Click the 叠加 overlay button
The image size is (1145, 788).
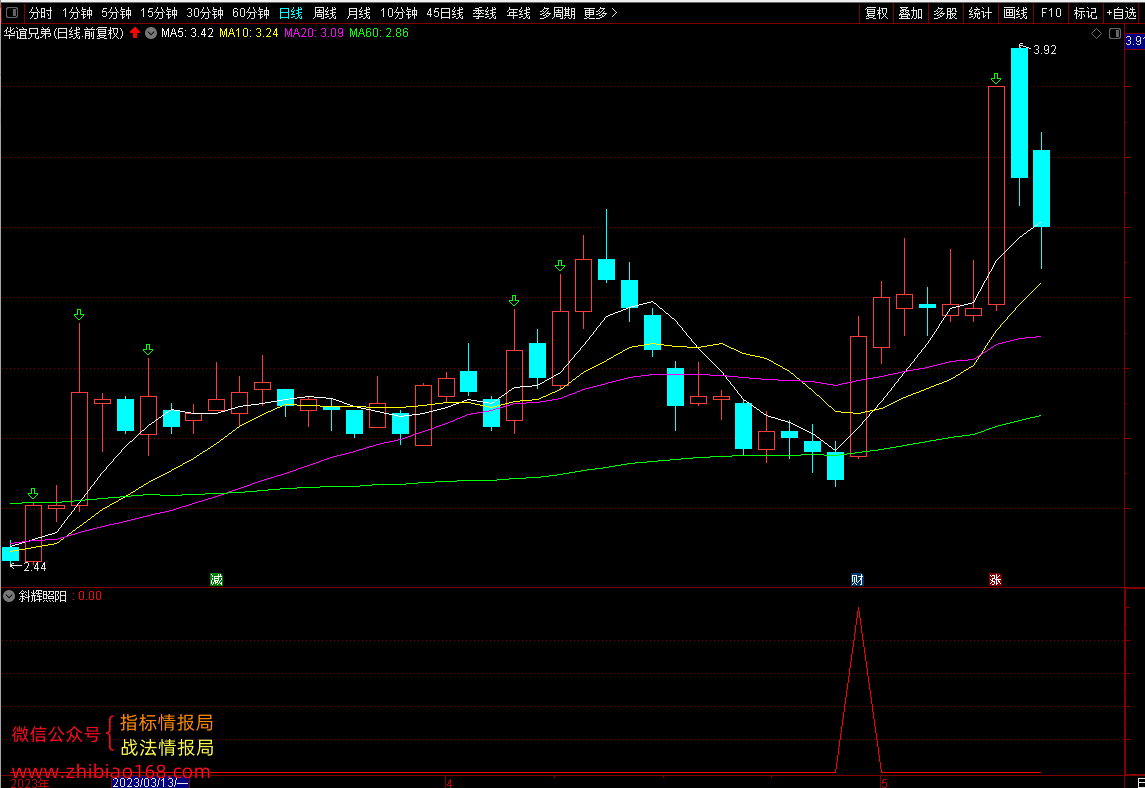(911, 13)
